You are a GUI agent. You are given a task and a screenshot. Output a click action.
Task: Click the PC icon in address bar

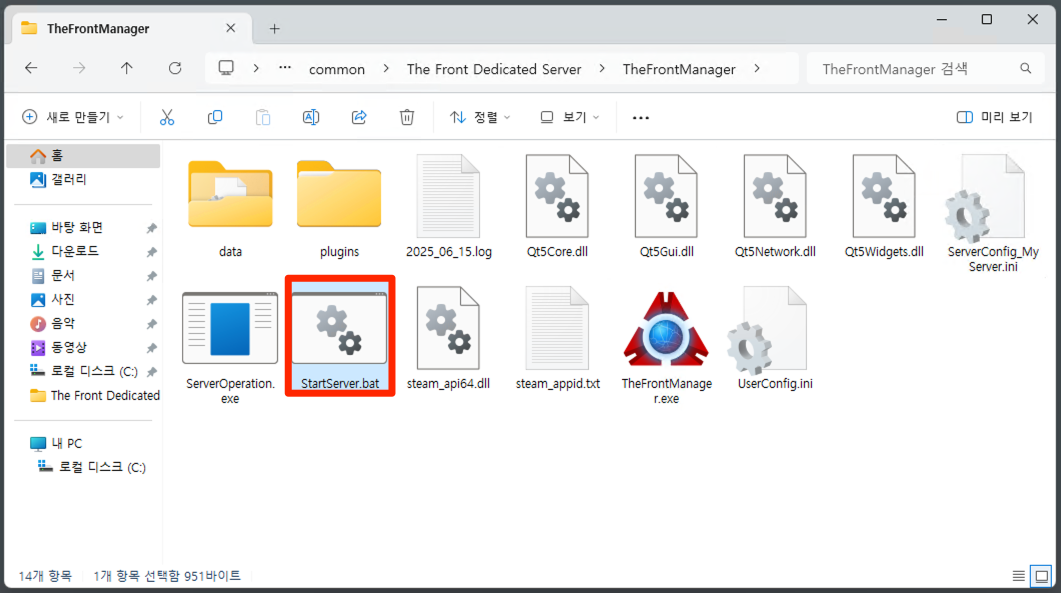226,68
